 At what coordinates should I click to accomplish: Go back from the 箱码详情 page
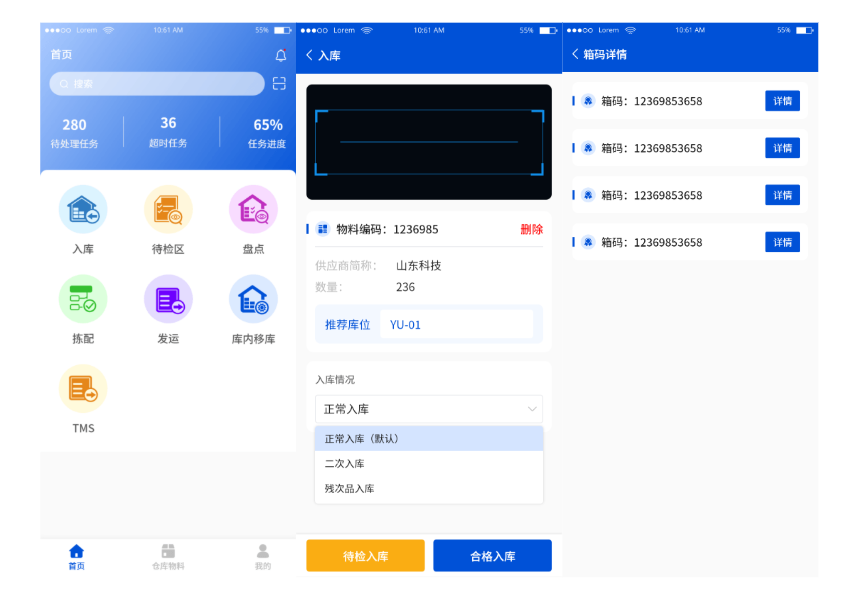(576, 54)
